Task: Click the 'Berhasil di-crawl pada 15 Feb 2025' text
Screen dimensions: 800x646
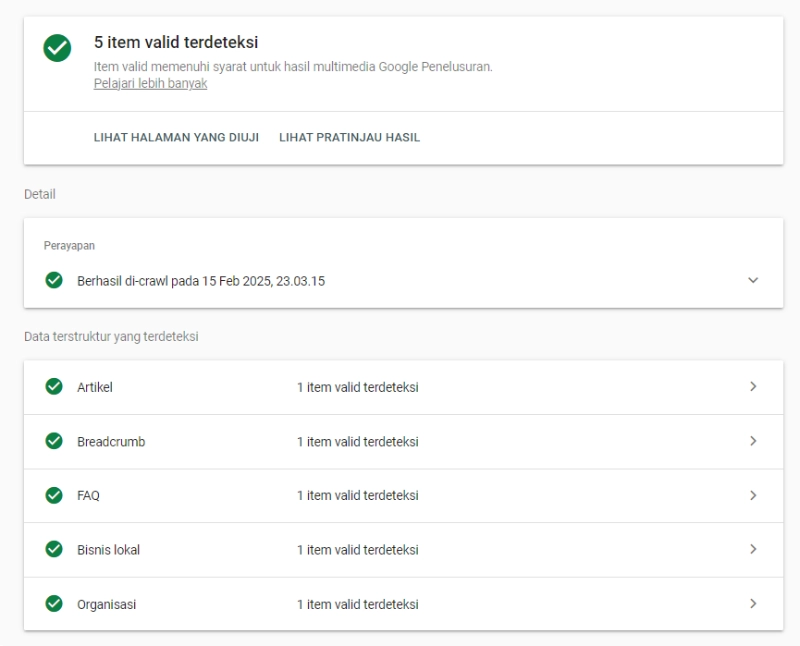Action: point(200,281)
